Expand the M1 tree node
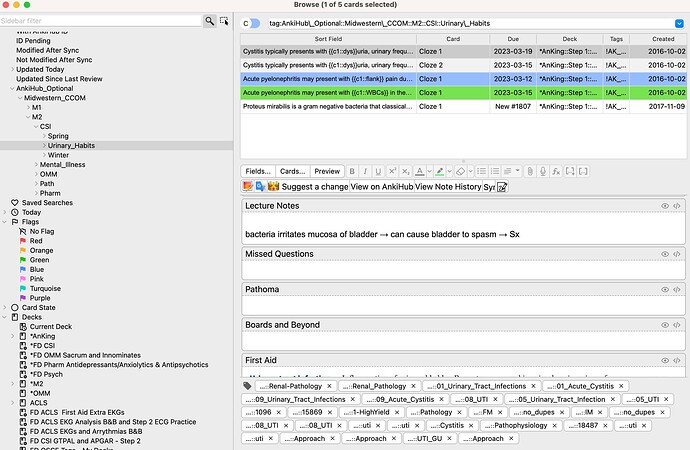 pos(28,107)
